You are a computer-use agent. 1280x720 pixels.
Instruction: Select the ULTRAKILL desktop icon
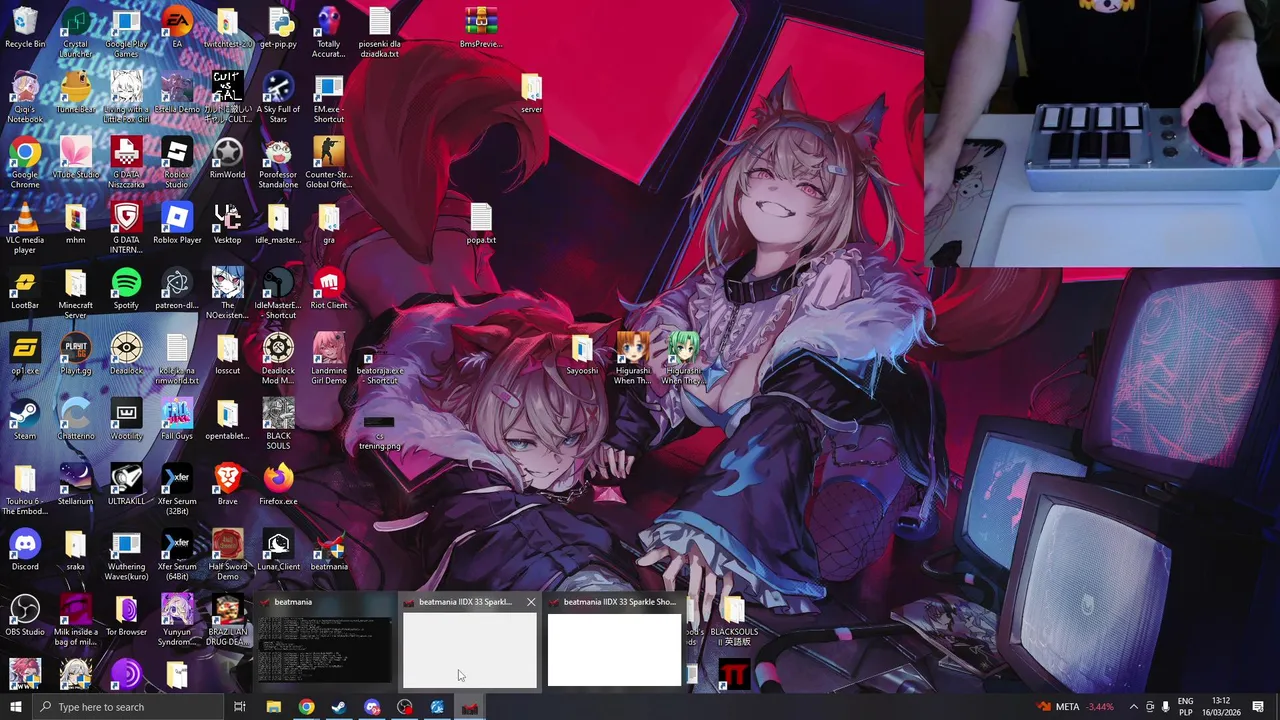click(x=126, y=485)
